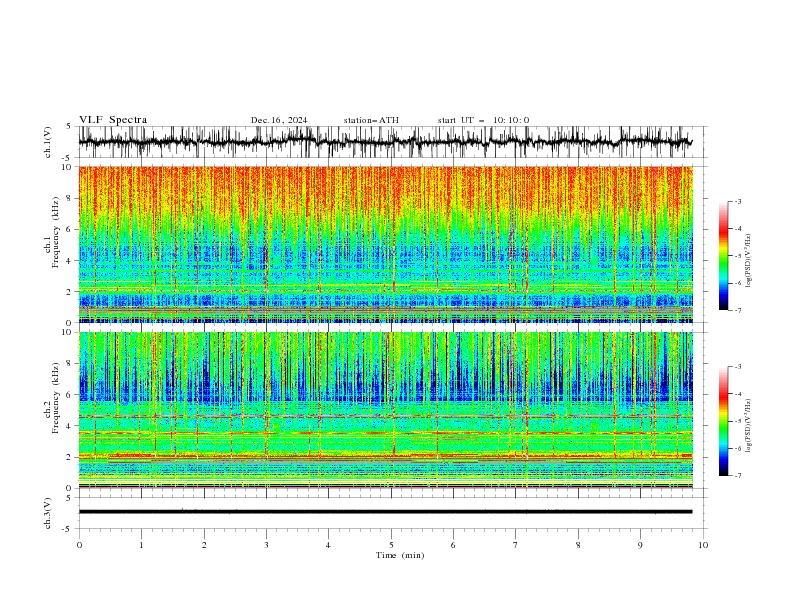Click the 'ch.1(V)' waveform axis label

pyautogui.click(x=48, y=142)
